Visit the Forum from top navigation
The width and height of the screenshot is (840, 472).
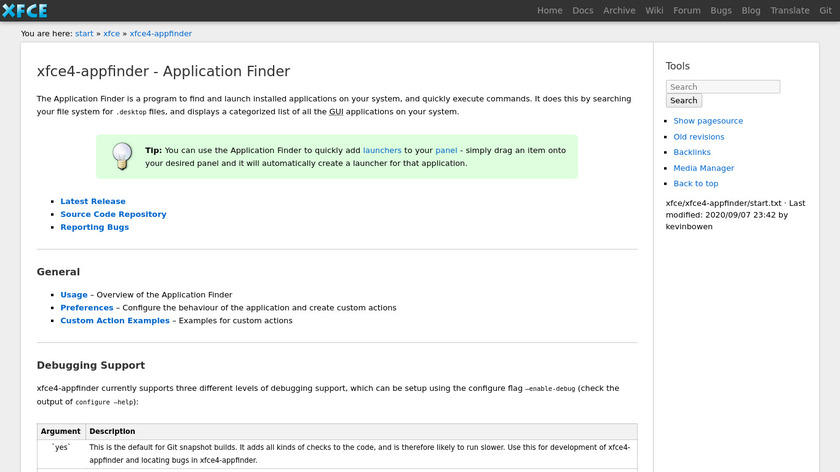pyautogui.click(x=687, y=11)
